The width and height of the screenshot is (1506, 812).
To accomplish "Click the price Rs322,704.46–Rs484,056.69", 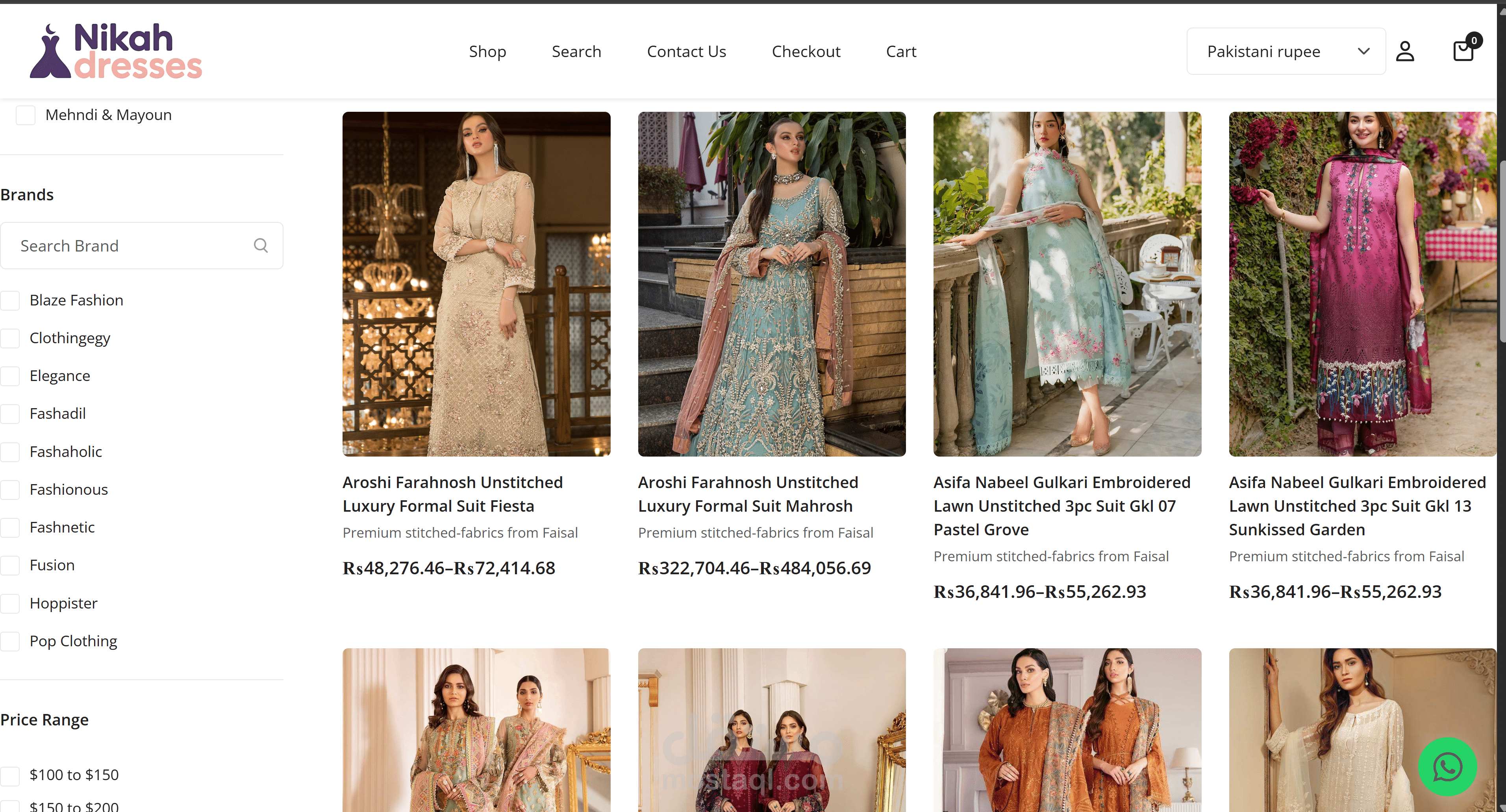I will point(755,568).
